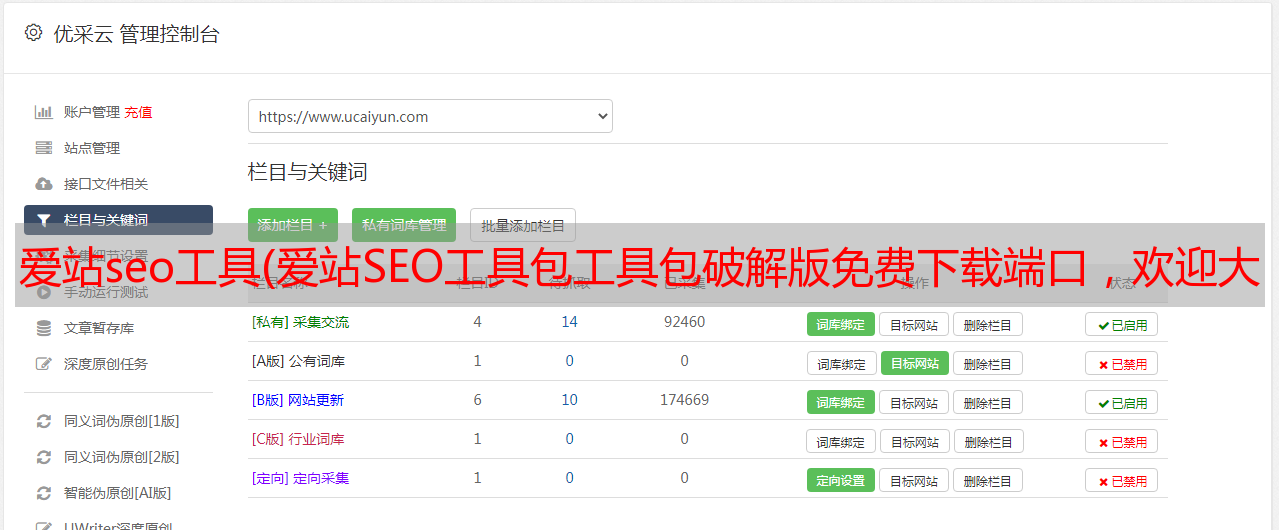Viewport: 1279px width, 530px height.
Task: Open the site URL dropdown
Action: (x=430, y=116)
